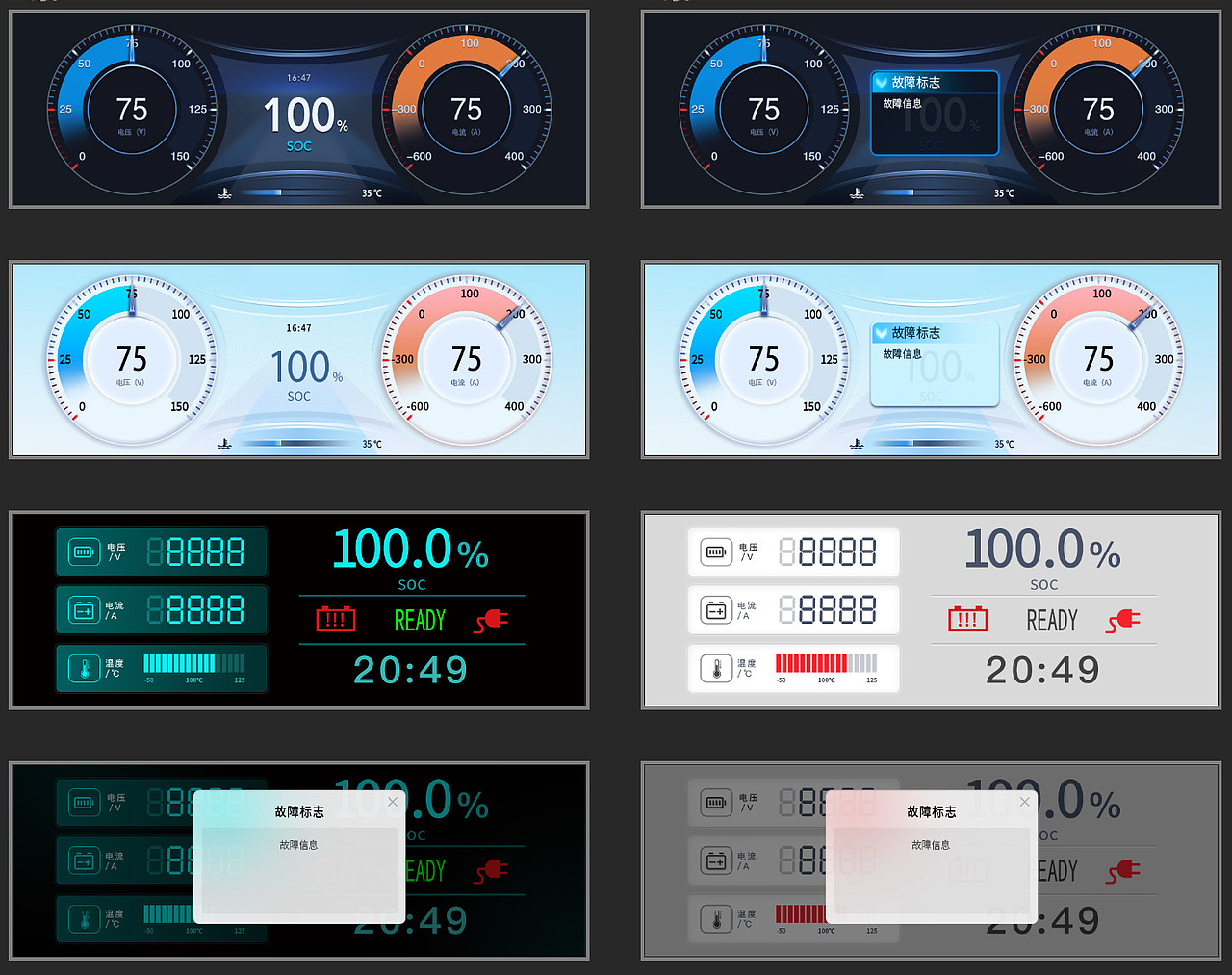Click the 20:49 clock display

point(411,669)
